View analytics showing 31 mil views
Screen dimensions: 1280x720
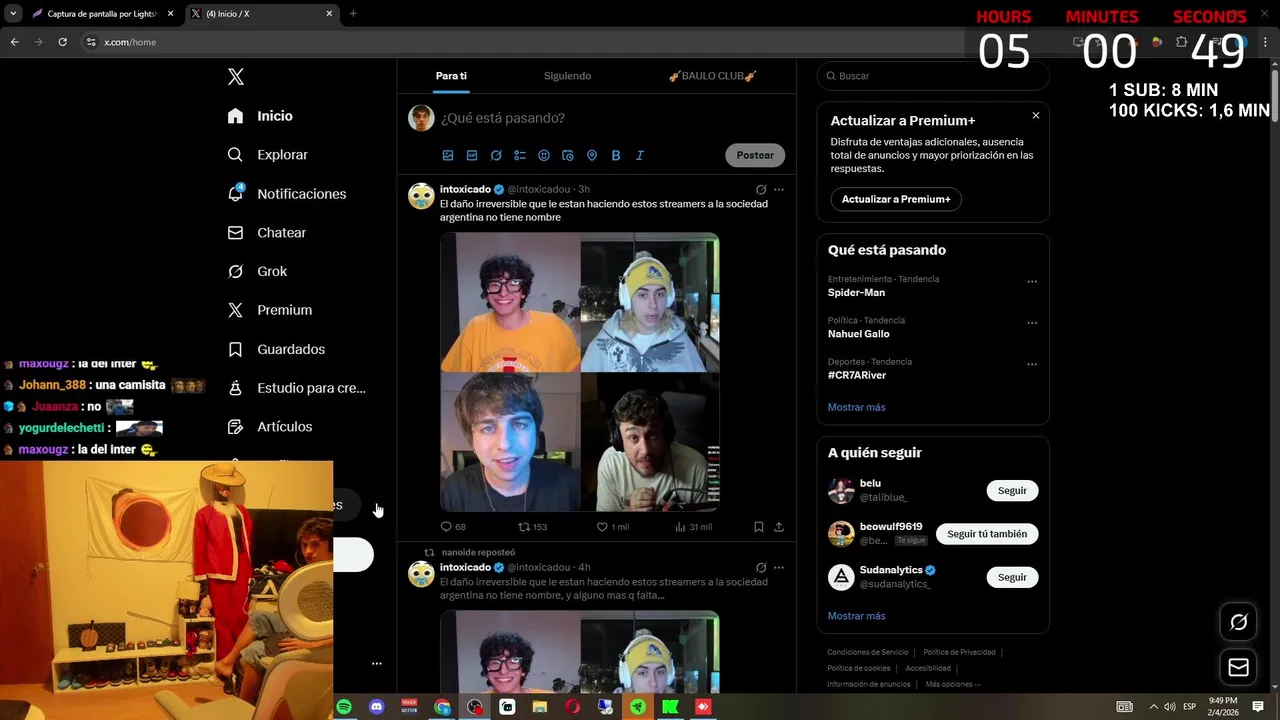[693, 527]
